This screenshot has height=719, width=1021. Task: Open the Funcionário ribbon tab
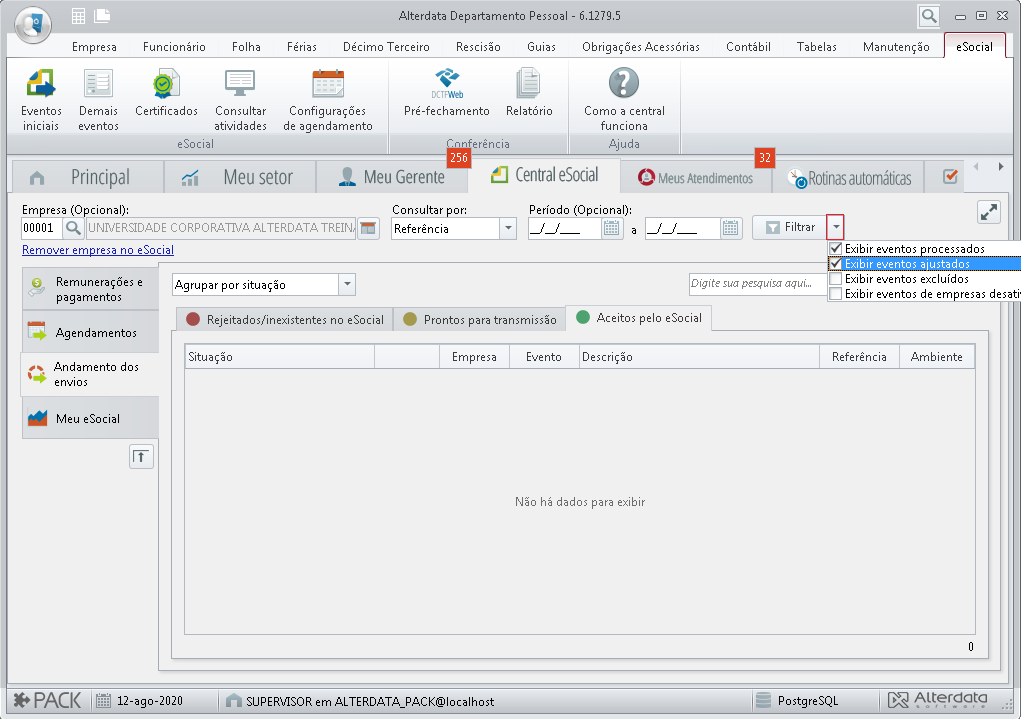pos(174,47)
